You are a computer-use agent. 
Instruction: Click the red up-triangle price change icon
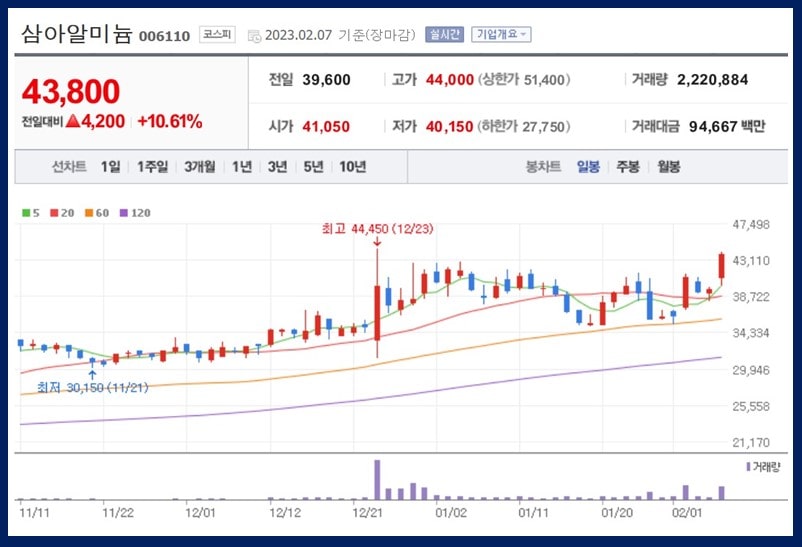point(73,121)
